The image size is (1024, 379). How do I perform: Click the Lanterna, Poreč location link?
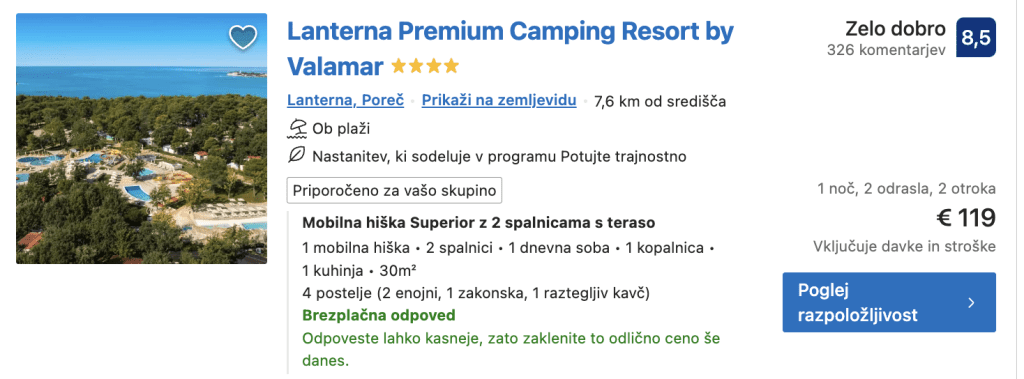tap(345, 101)
